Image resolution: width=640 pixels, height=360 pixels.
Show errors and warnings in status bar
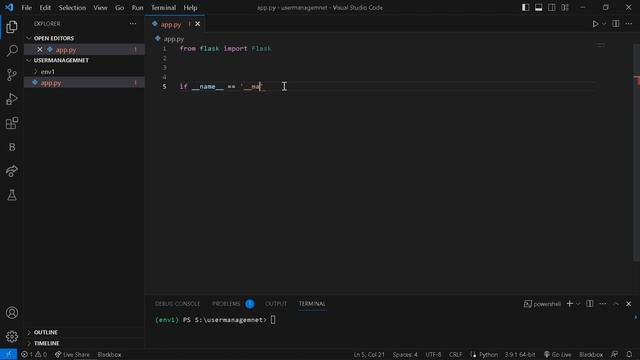click(x=34, y=355)
